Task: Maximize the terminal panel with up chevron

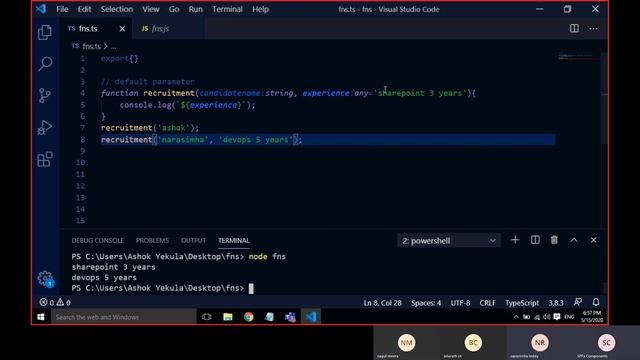Action: (x=574, y=240)
